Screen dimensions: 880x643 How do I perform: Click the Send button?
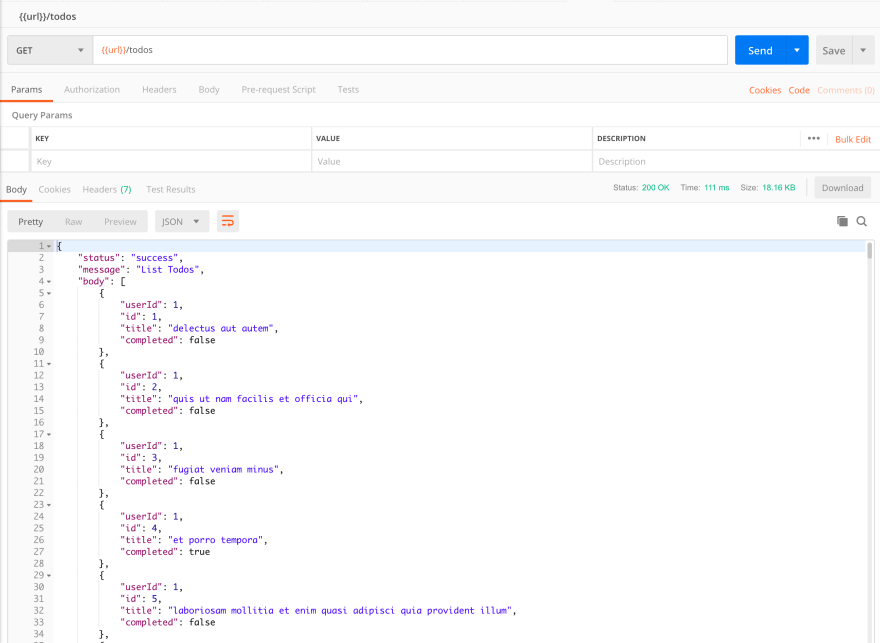[760, 50]
